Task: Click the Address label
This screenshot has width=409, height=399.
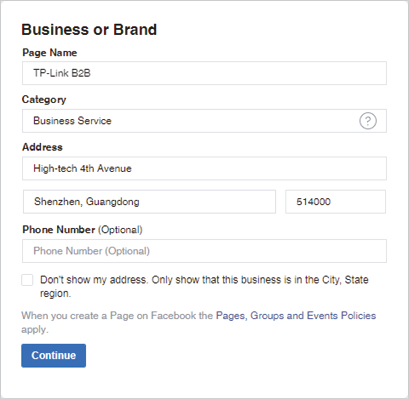Action: coord(42,147)
